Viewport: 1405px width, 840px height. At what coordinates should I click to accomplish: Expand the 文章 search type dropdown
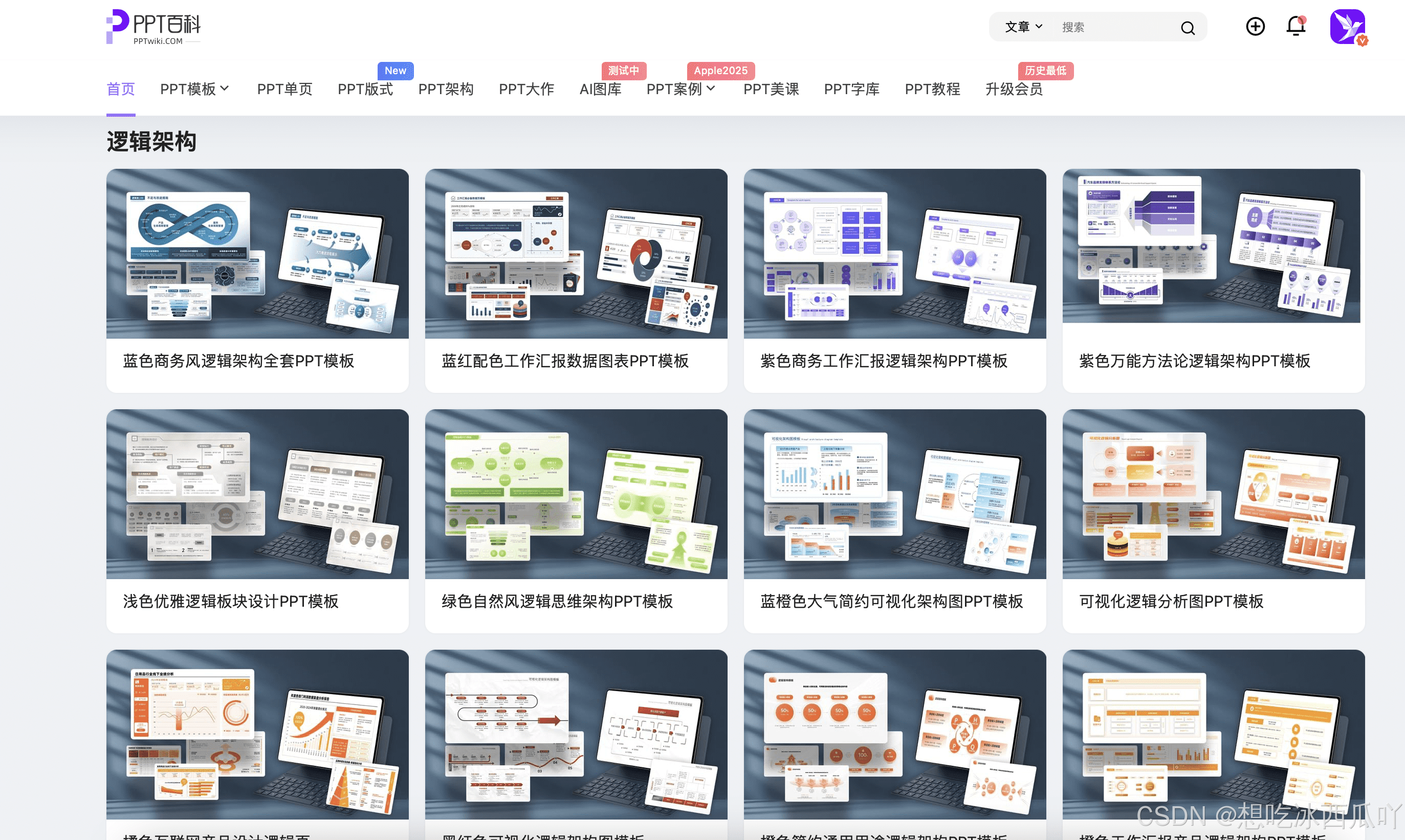pos(1023,27)
